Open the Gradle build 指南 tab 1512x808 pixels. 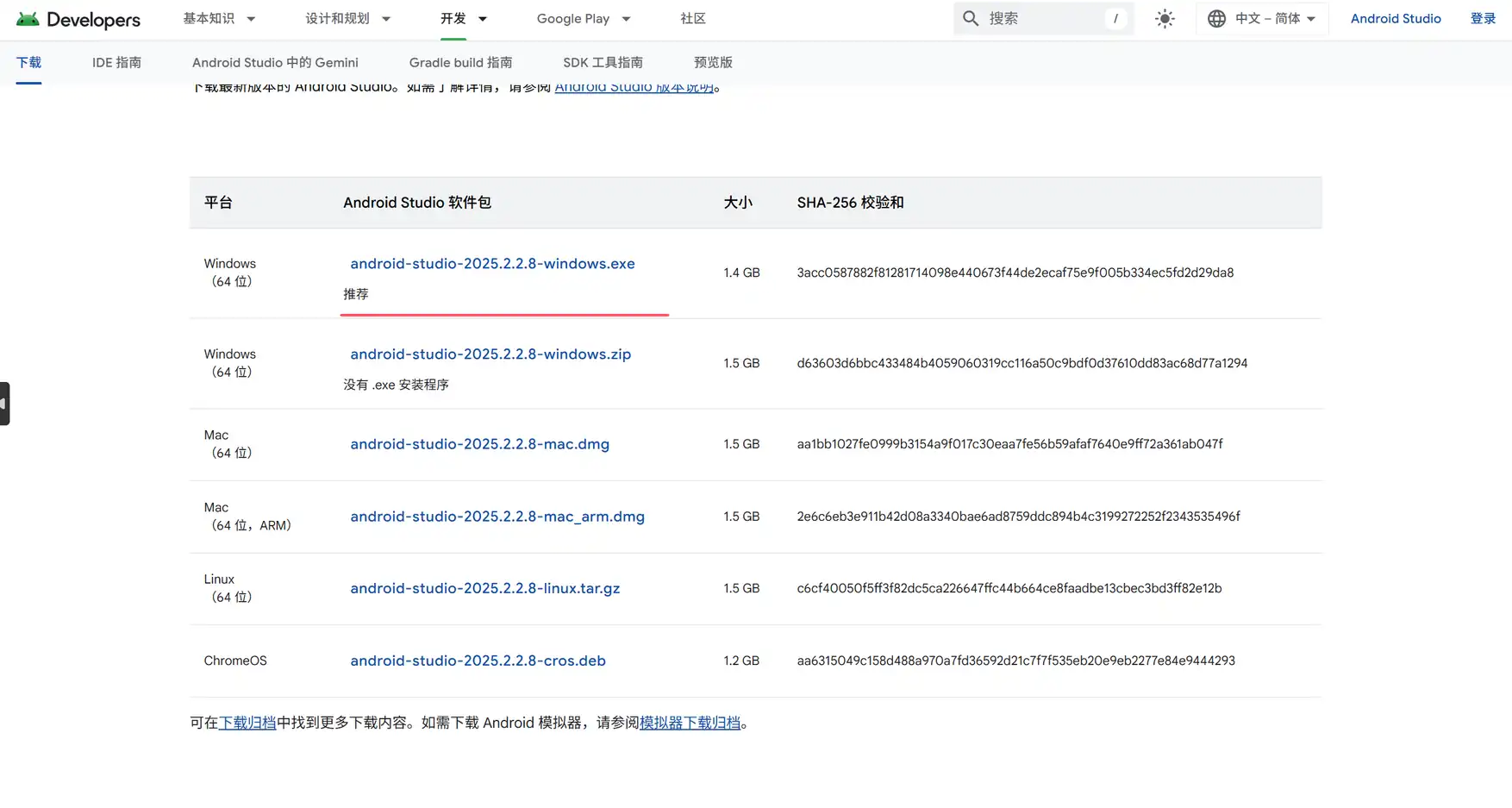(x=459, y=62)
